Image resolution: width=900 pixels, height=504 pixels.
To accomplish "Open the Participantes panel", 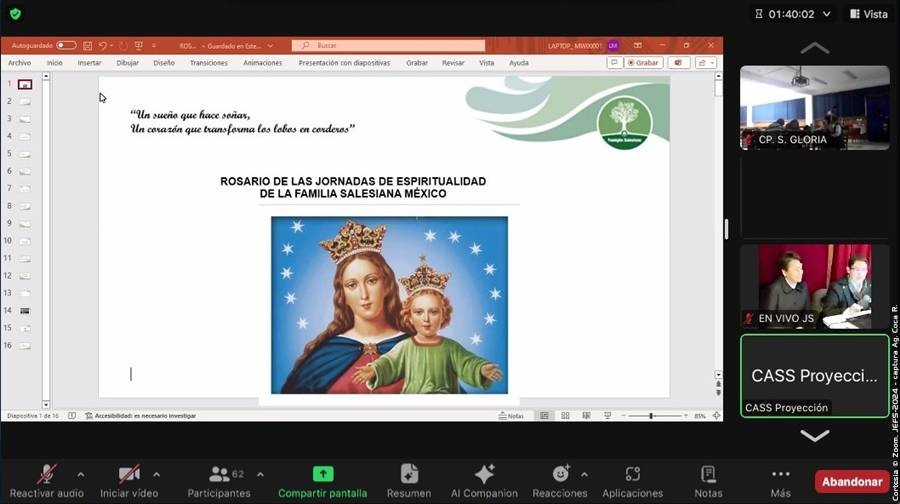I will (219, 481).
